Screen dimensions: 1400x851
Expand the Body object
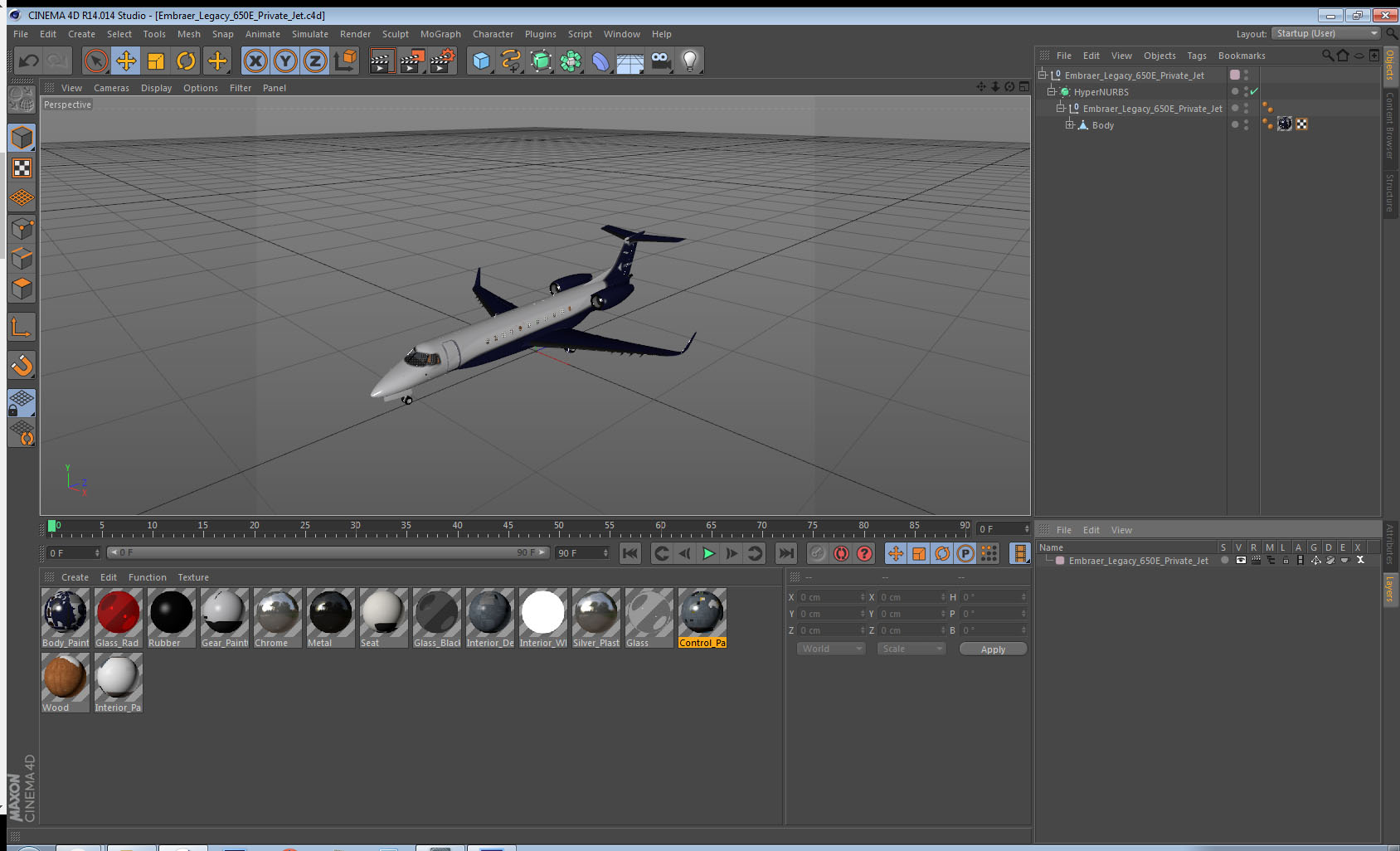point(1069,124)
